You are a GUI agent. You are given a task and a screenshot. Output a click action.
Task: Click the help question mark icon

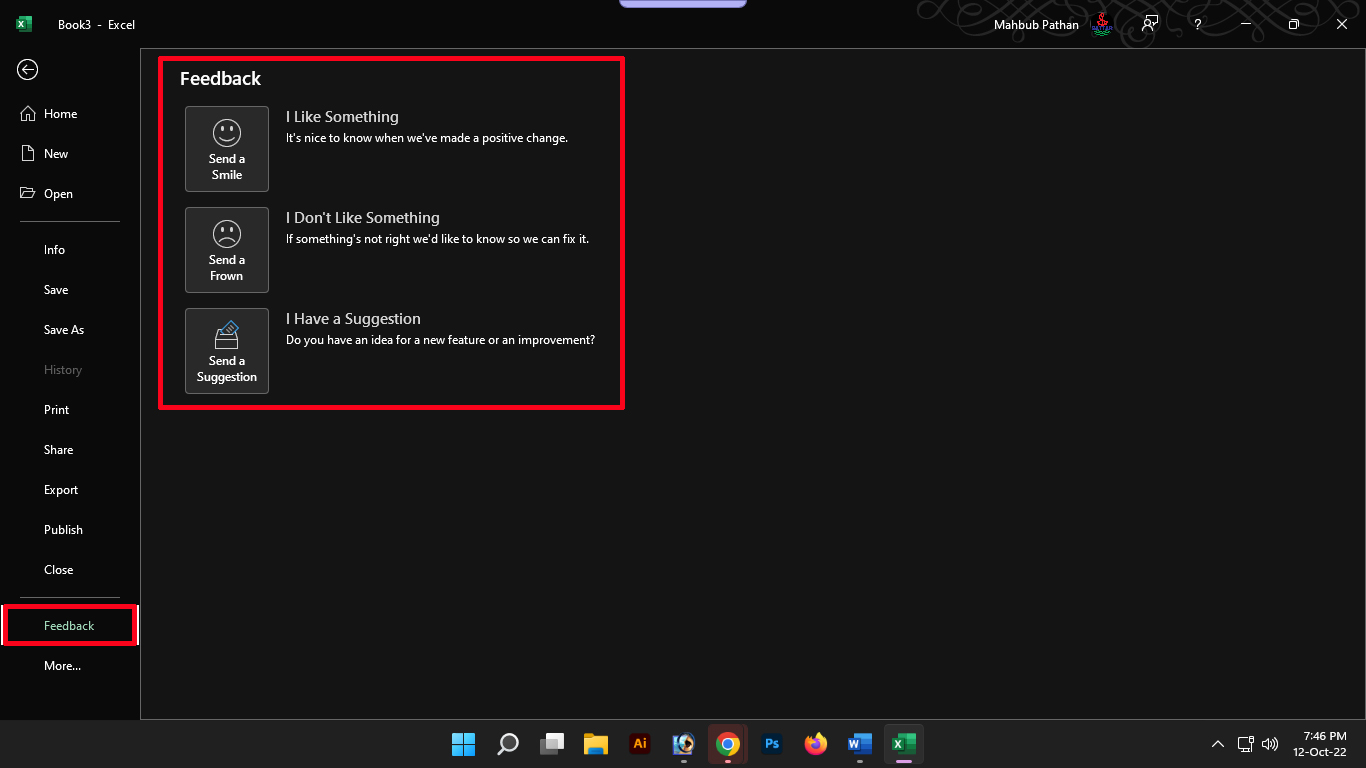[1198, 24]
